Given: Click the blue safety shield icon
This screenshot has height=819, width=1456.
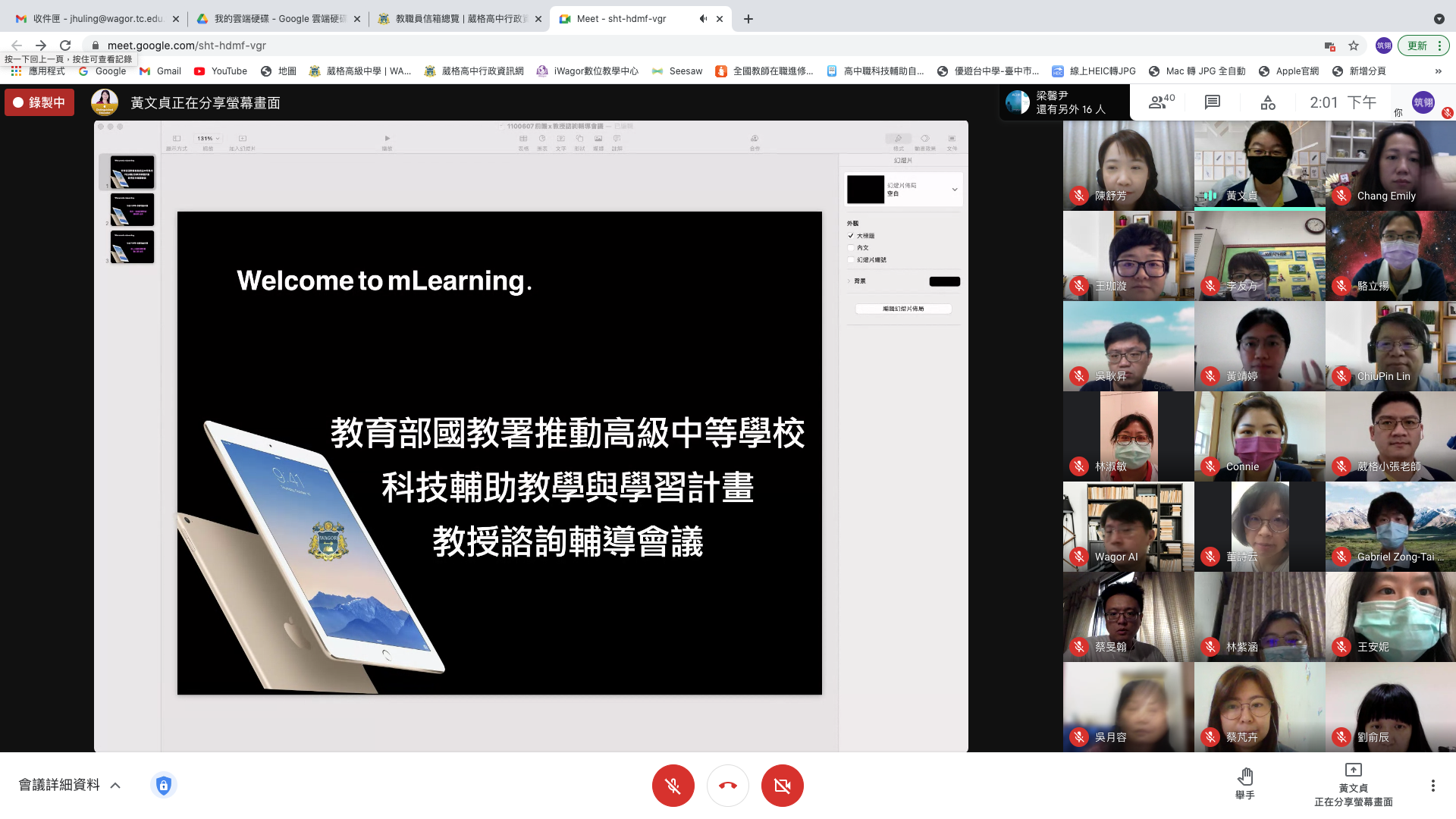Looking at the screenshot, I should [x=164, y=785].
